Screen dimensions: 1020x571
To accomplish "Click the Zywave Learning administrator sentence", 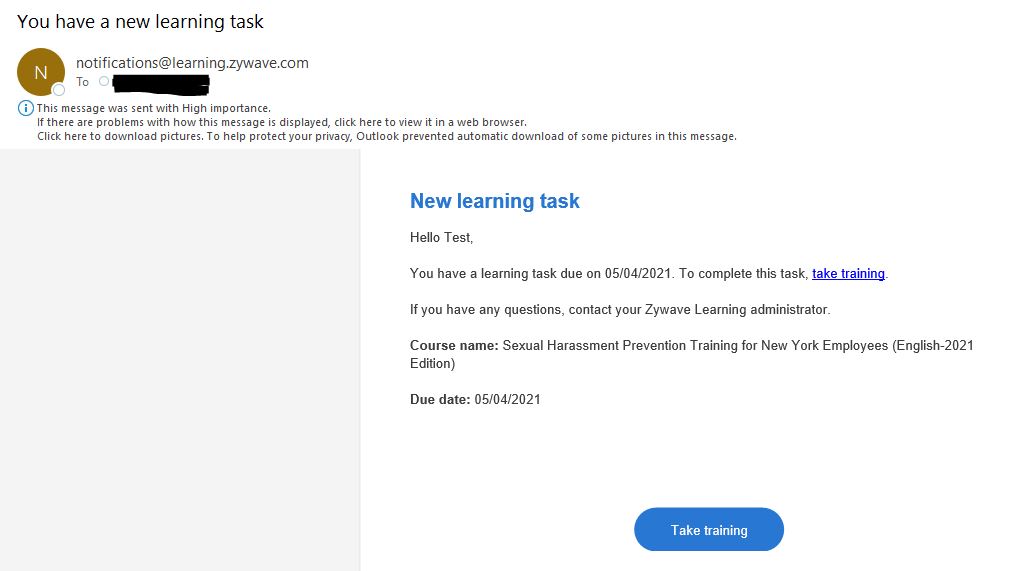I will pyautogui.click(x=620, y=310).
